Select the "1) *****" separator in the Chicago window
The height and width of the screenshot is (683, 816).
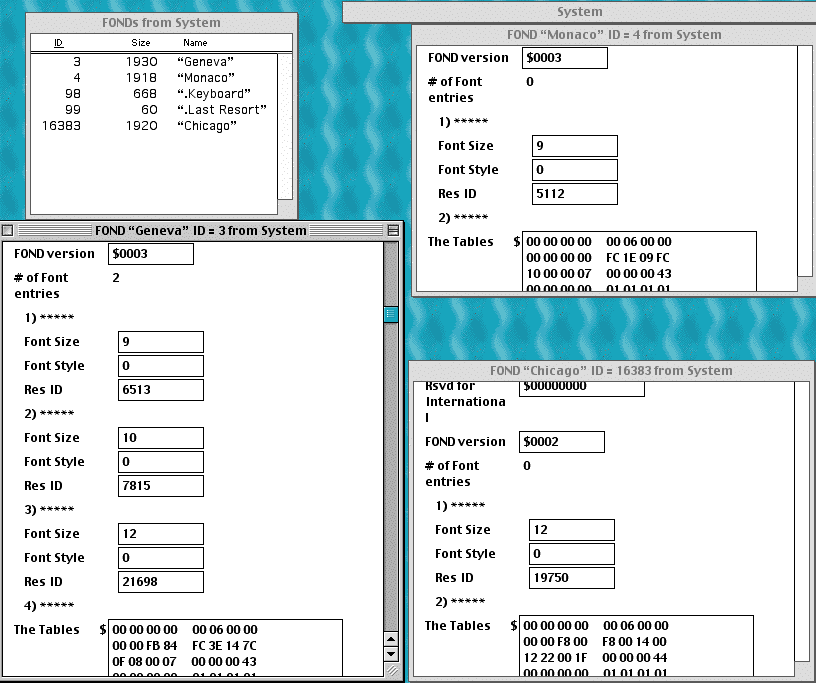pos(460,505)
